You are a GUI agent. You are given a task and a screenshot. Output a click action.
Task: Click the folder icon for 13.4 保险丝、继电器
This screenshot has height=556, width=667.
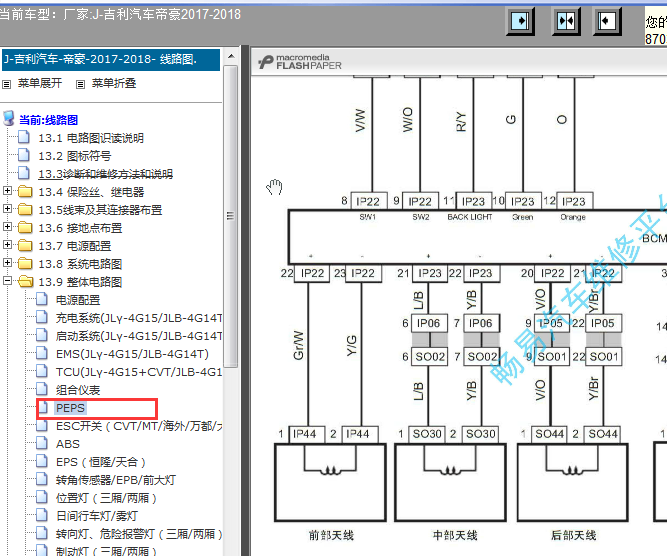click(x=25, y=192)
